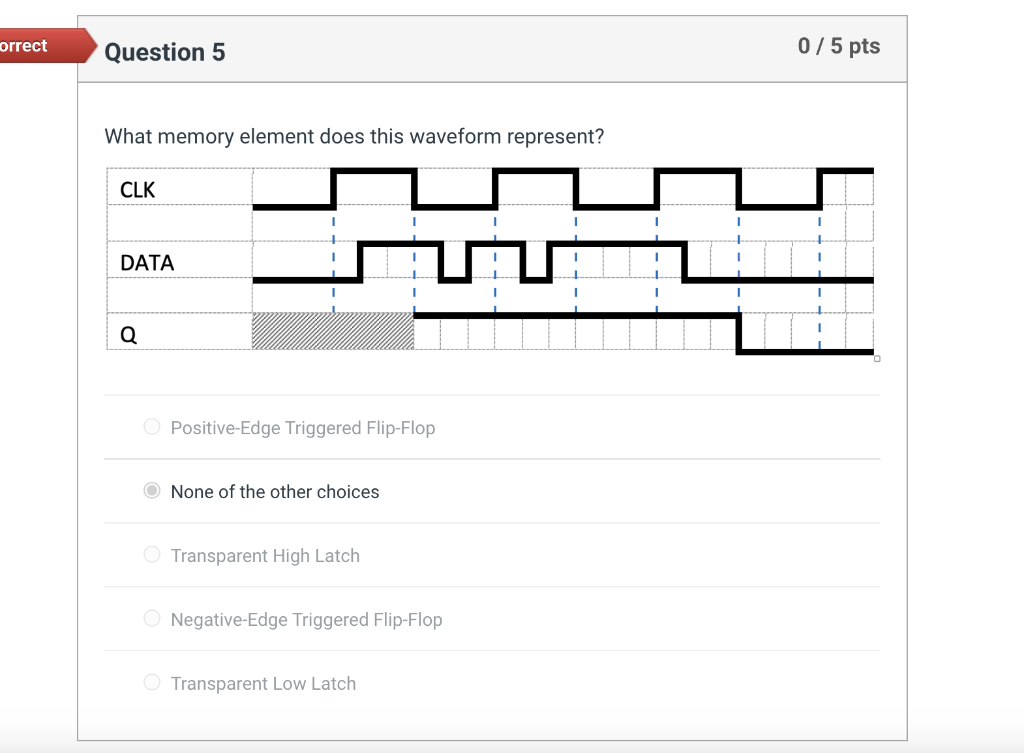Pick the Negative-Edge Triggered Flip-Flop choice

coord(151,618)
